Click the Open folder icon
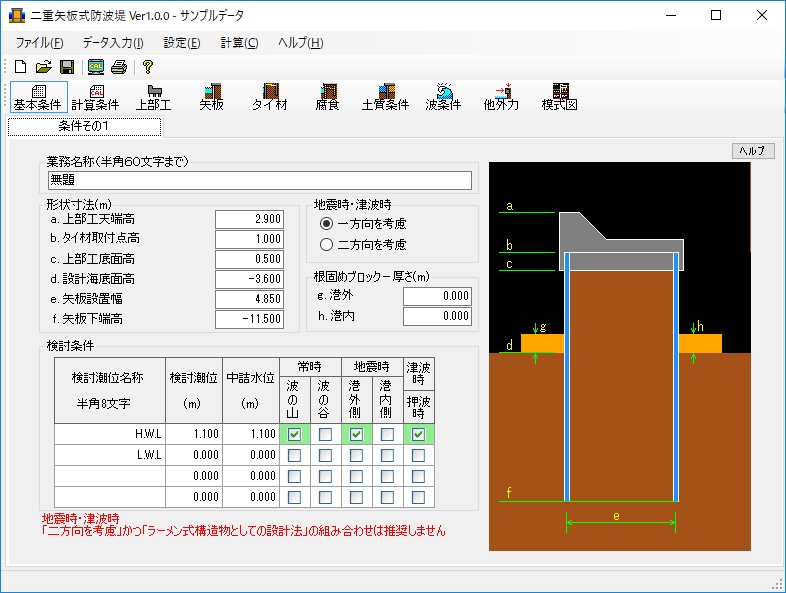Image resolution: width=786 pixels, height=593 pixels. tap(44, 67)
